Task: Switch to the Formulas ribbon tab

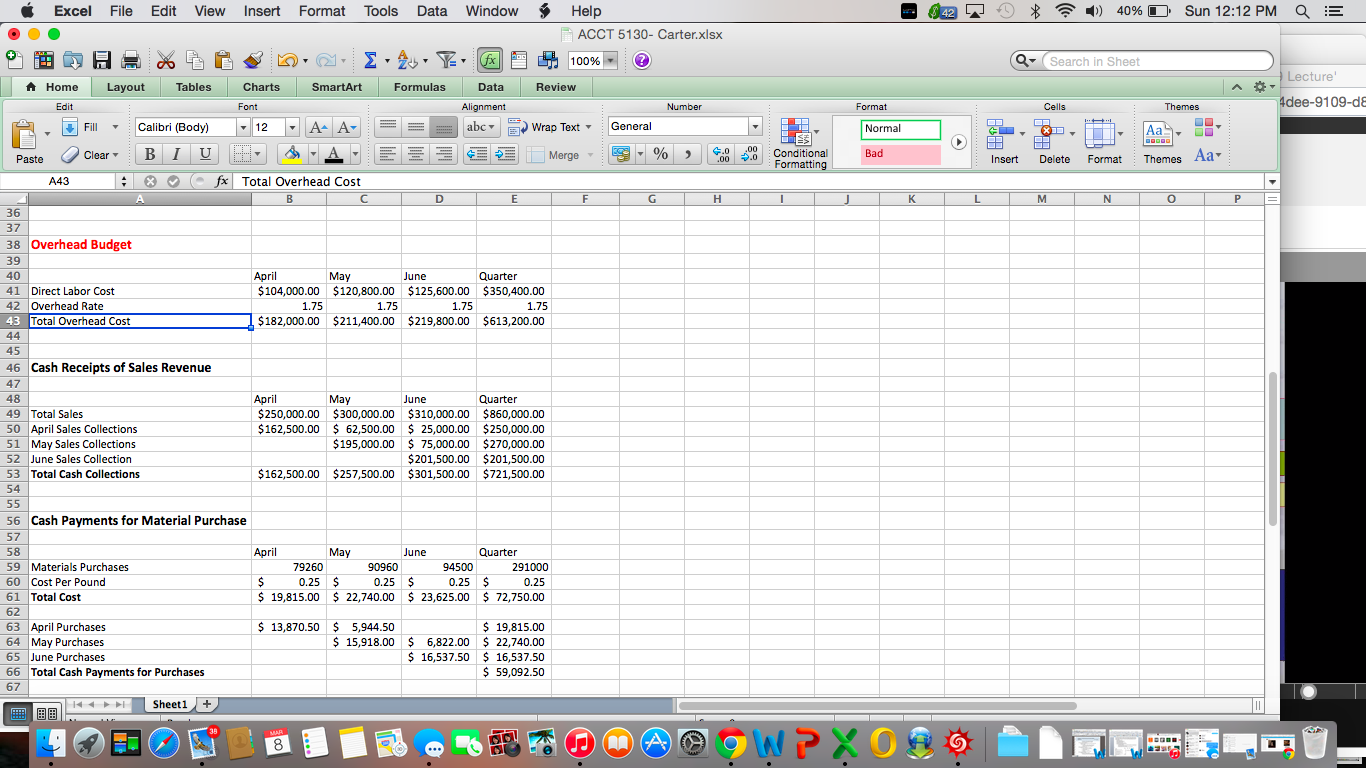Action: pos(419,87)
